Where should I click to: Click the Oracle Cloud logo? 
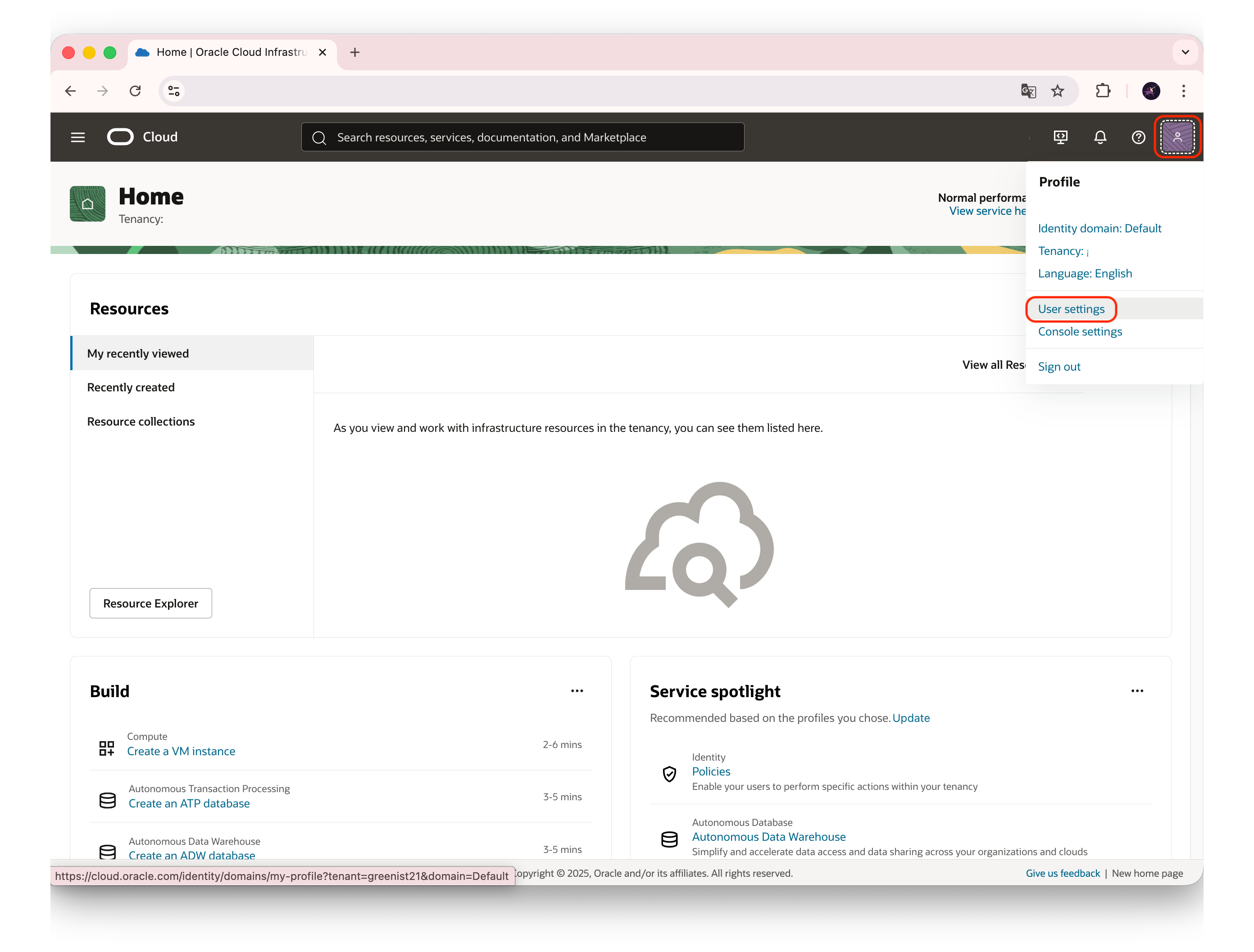[x=142, y=137]
